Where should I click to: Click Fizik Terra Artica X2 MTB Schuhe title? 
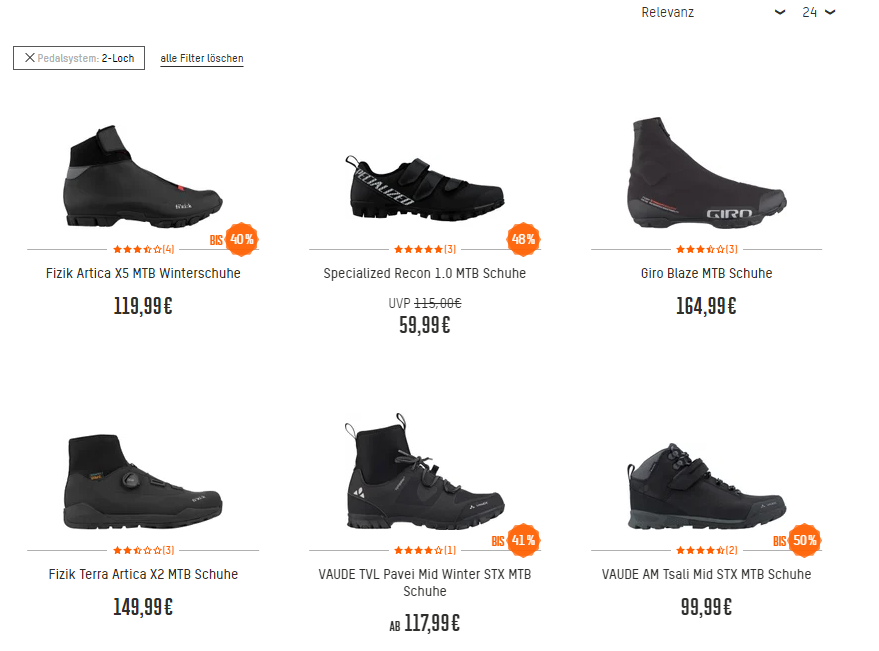[143, 574]
